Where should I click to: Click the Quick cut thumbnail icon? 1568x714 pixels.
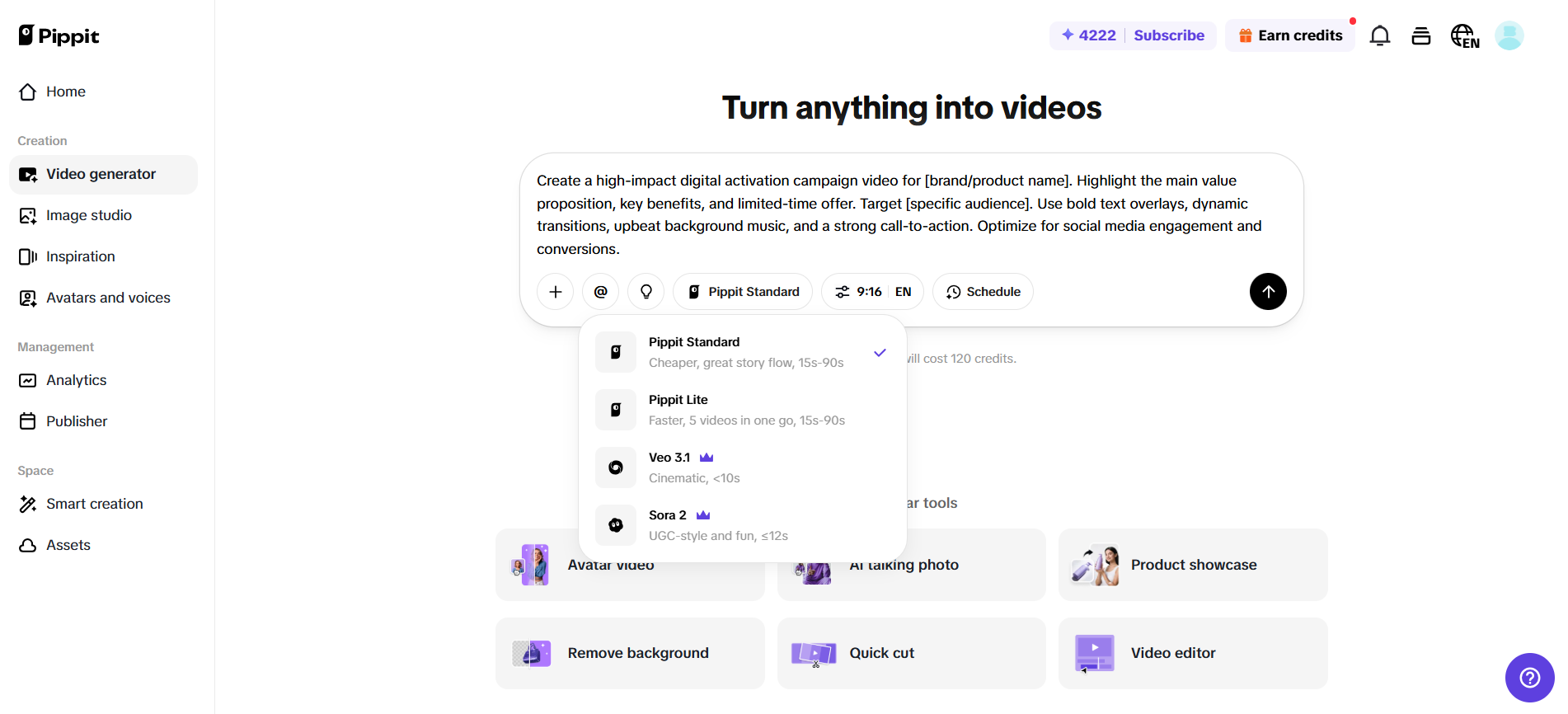pyautogui.click(x=814, y=654)
